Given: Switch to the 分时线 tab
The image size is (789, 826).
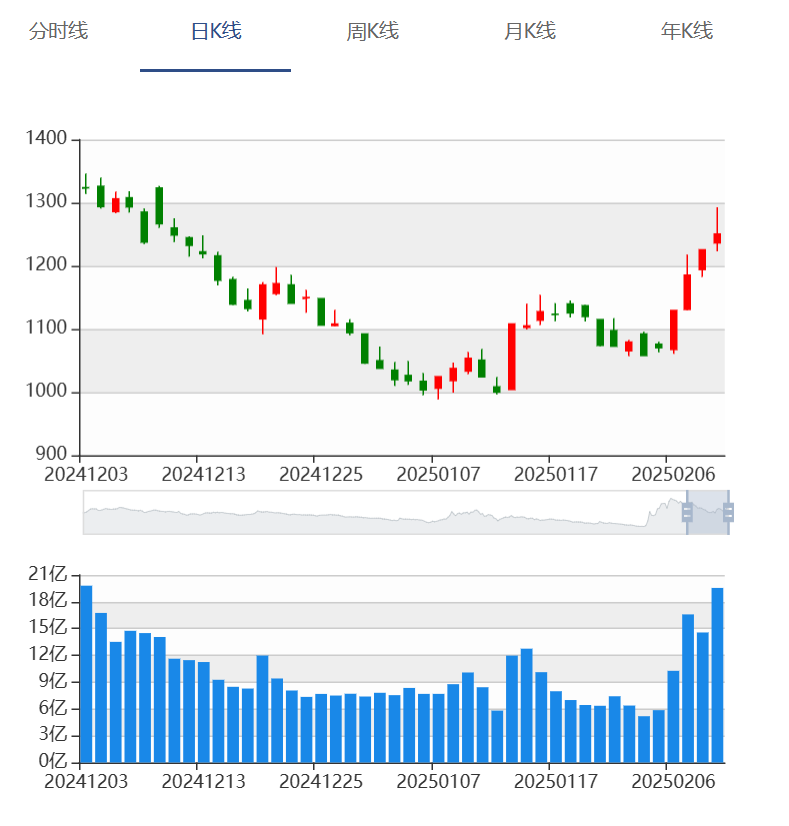Looking at the screenshot, I should (58, 31).
